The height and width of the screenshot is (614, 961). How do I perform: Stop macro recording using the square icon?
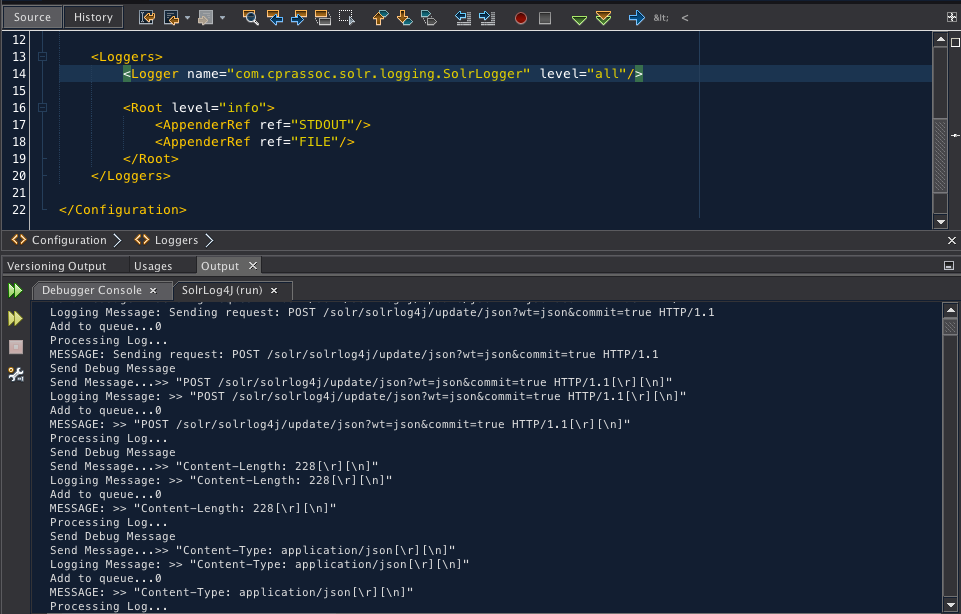[544, 17]
